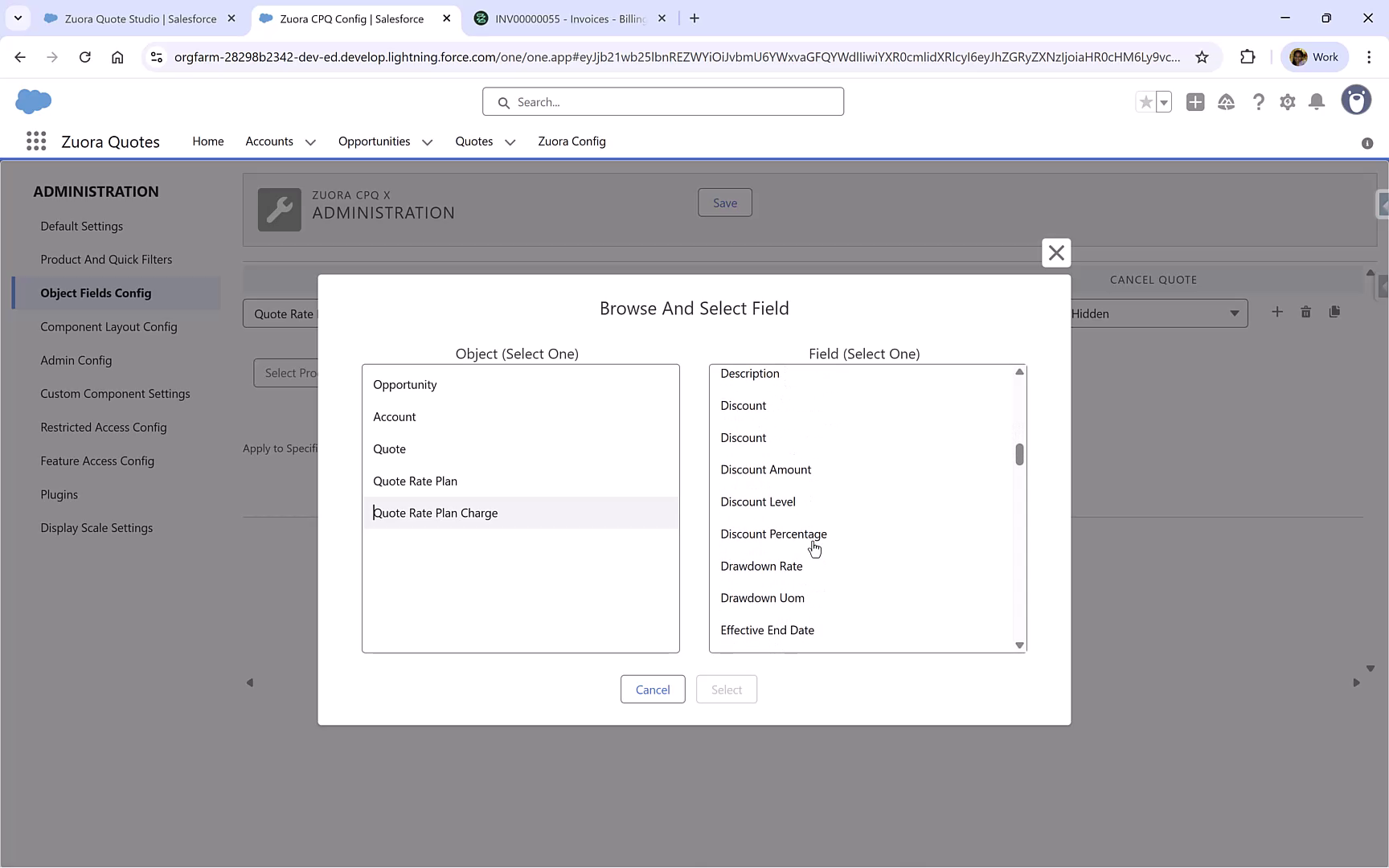Click the Cancel button in dialog
The width and height of the screenshot is (1389, 868).
[x=652, y=689]
